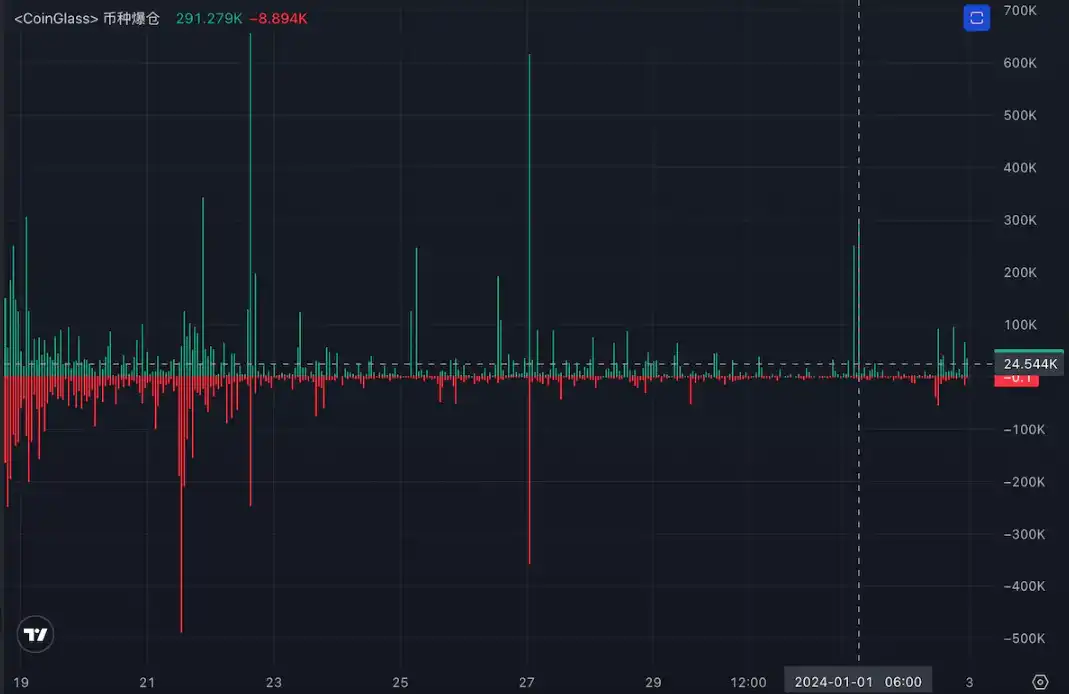
Task: Click the blue fullscreen icon at top right
Action: pos(976,18)
